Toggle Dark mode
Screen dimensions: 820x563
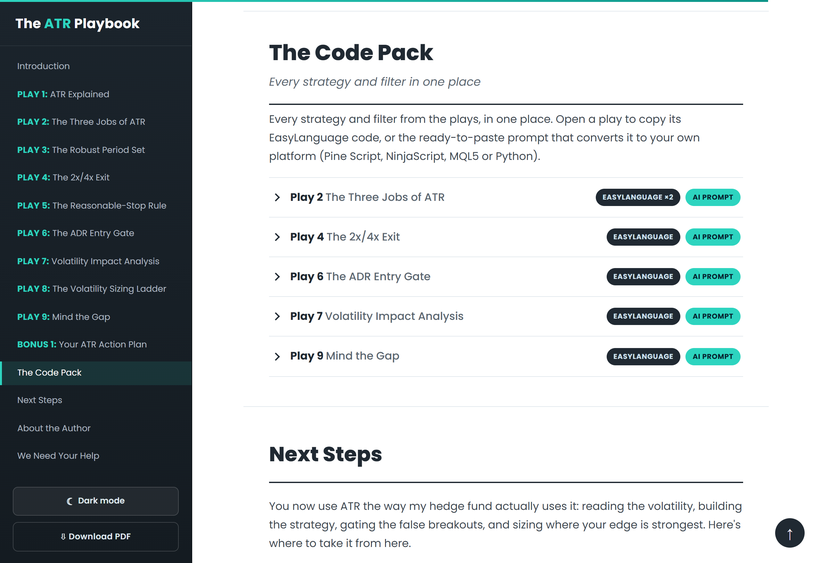click(96, 501)
